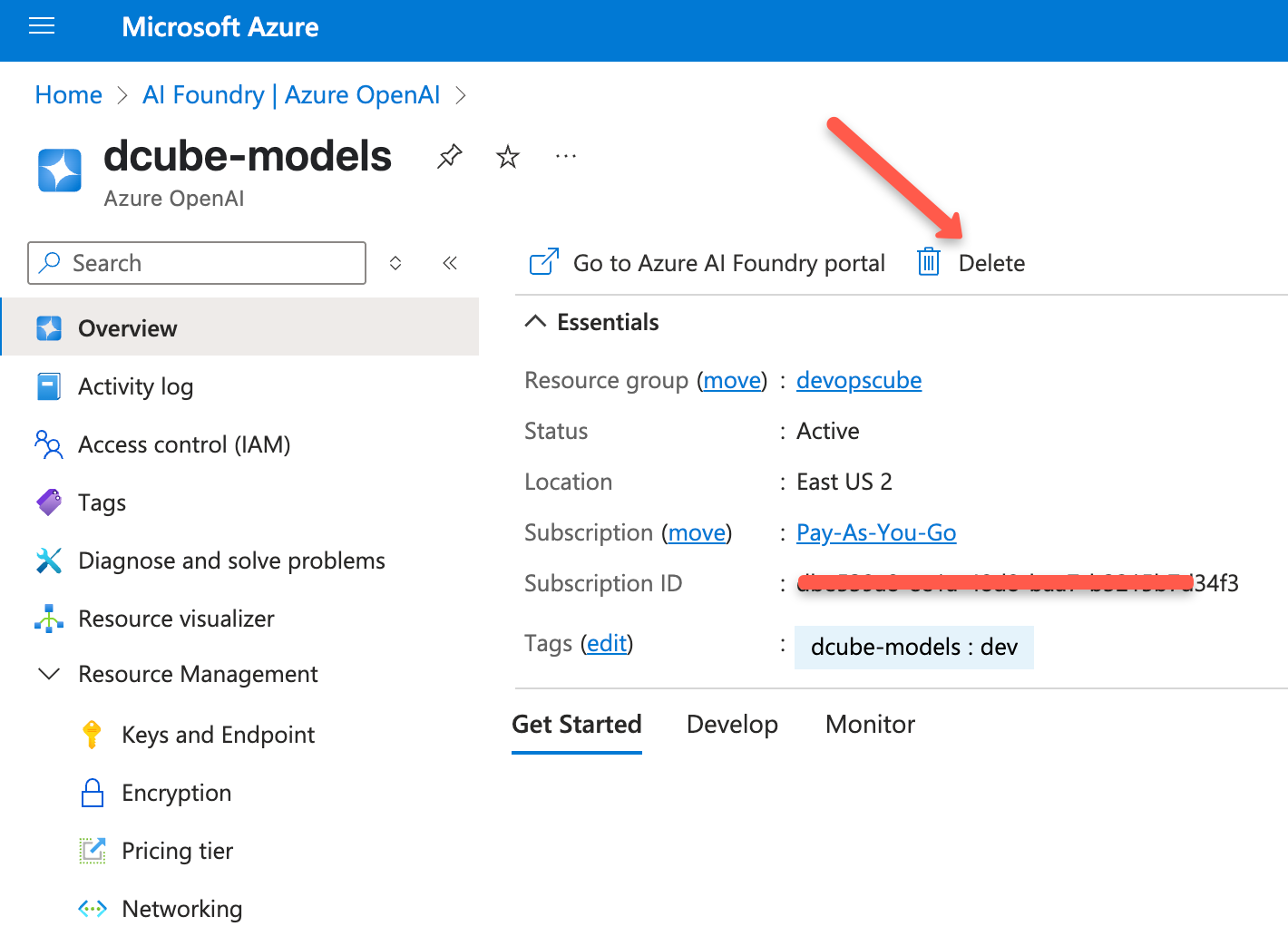Click the purple Tags icon
Image resolution: width=1288 pixels, height=936 pixels.
coord(49,502)
